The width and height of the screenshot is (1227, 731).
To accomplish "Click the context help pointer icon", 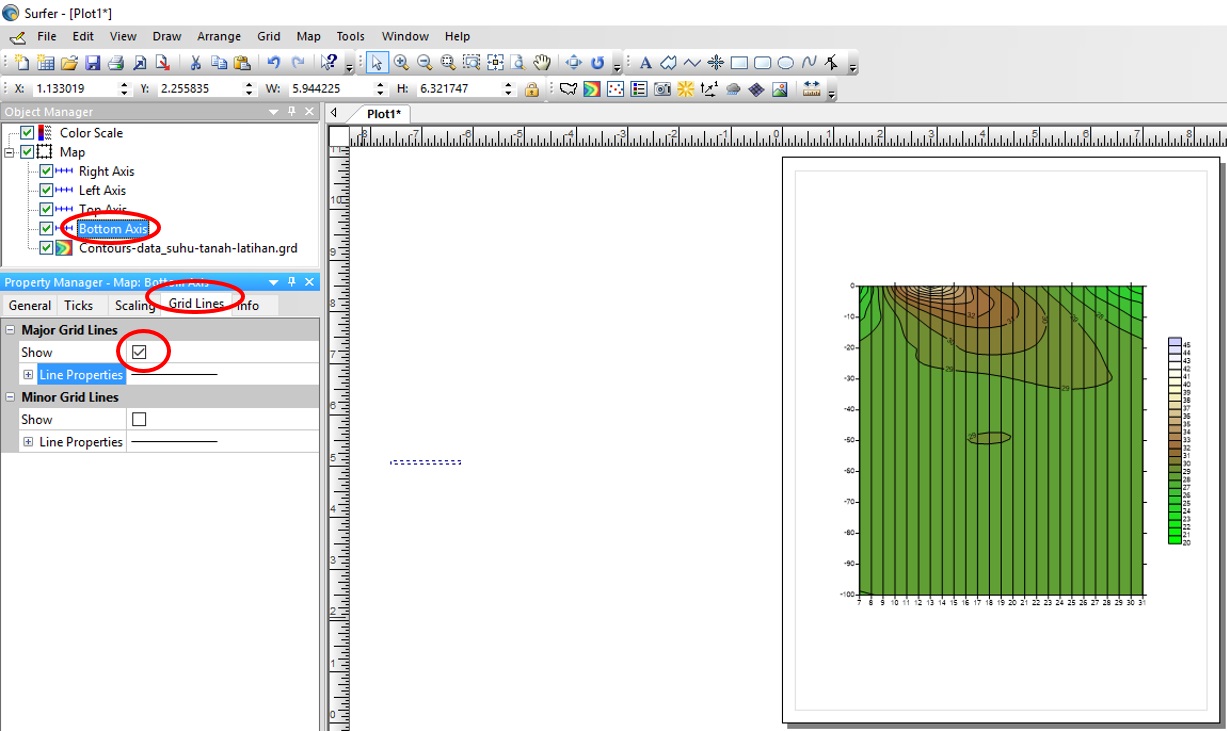I will (330, 63).
